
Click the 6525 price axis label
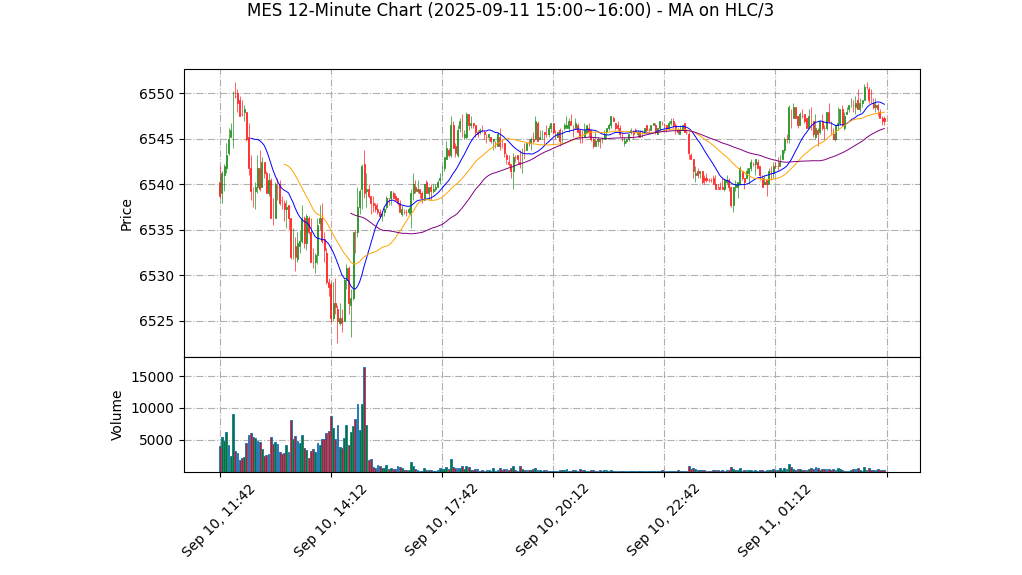(156, 321)
